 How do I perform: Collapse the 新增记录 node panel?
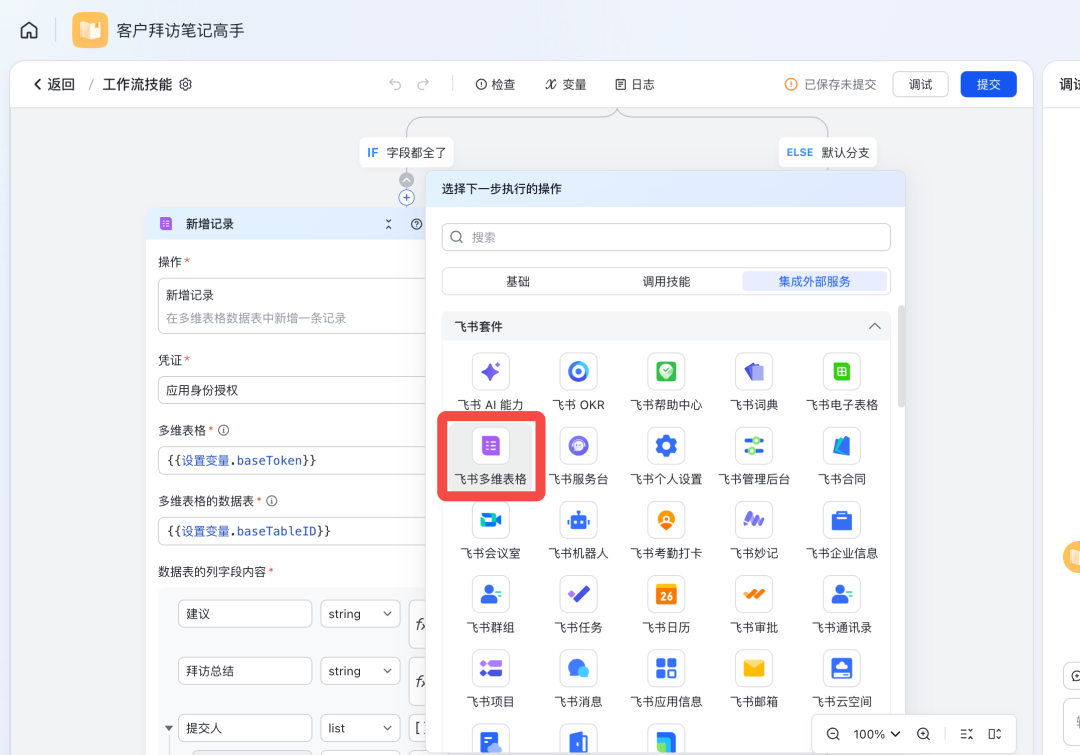(388, 224)
